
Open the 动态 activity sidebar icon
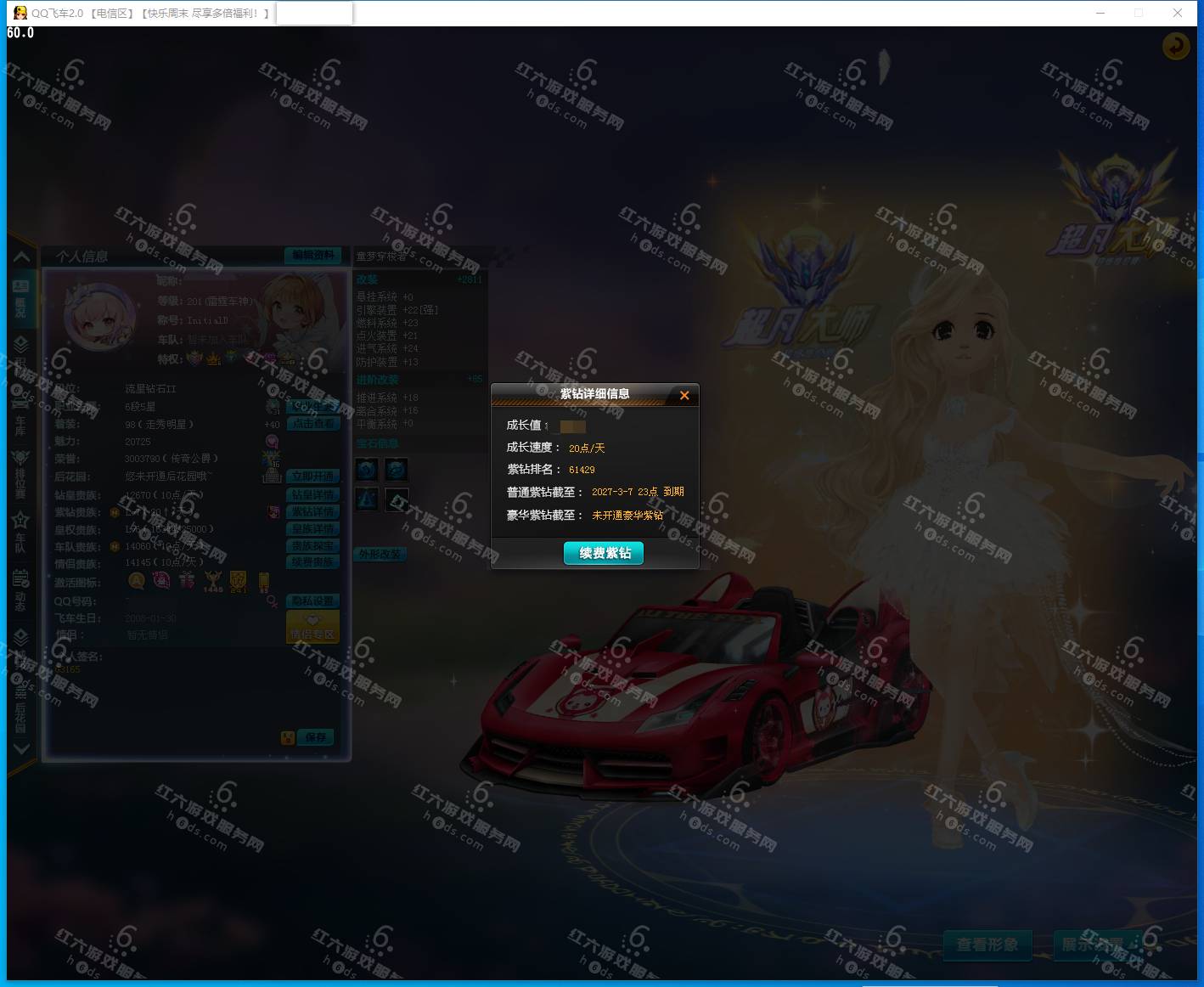click(20, 589)
